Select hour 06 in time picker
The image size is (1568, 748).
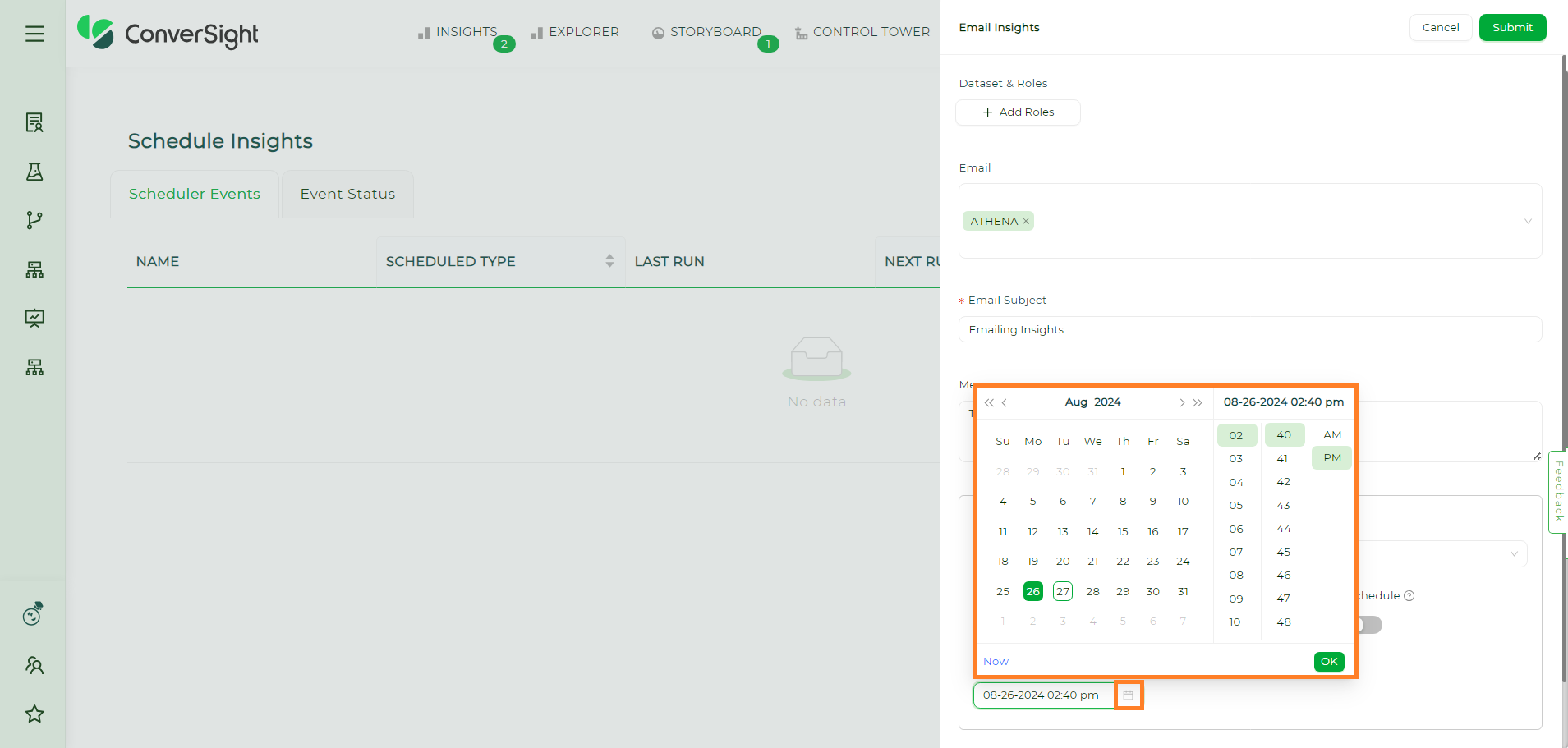[1236, 530]
